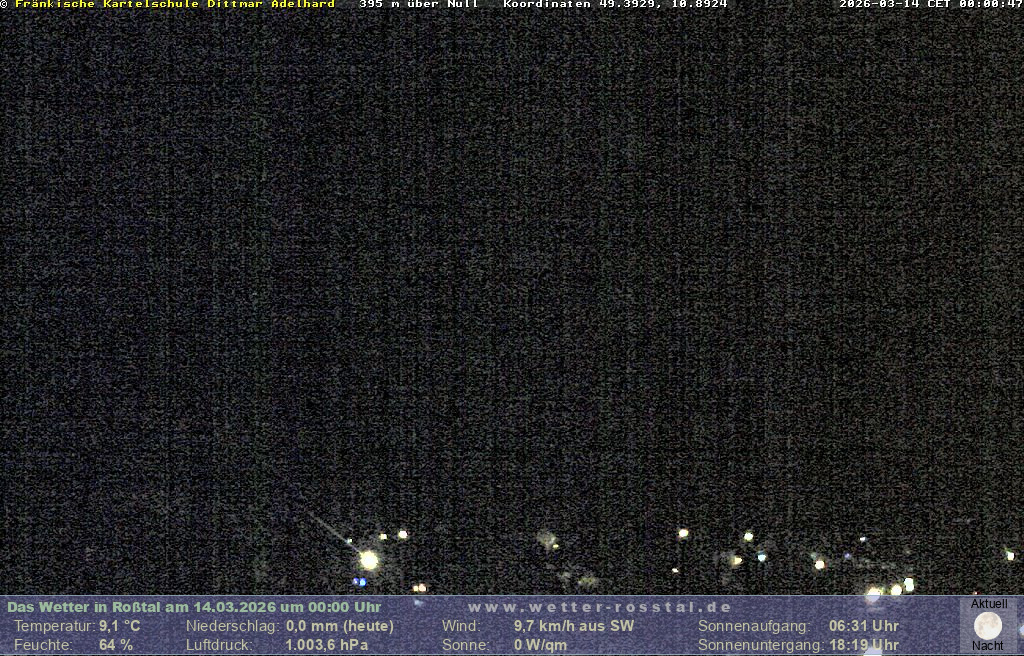Click the wind reading 9,7 km/h aus SW
Image resolution: width=1024 pixels, height=656 pixels.
click(573, 626)
